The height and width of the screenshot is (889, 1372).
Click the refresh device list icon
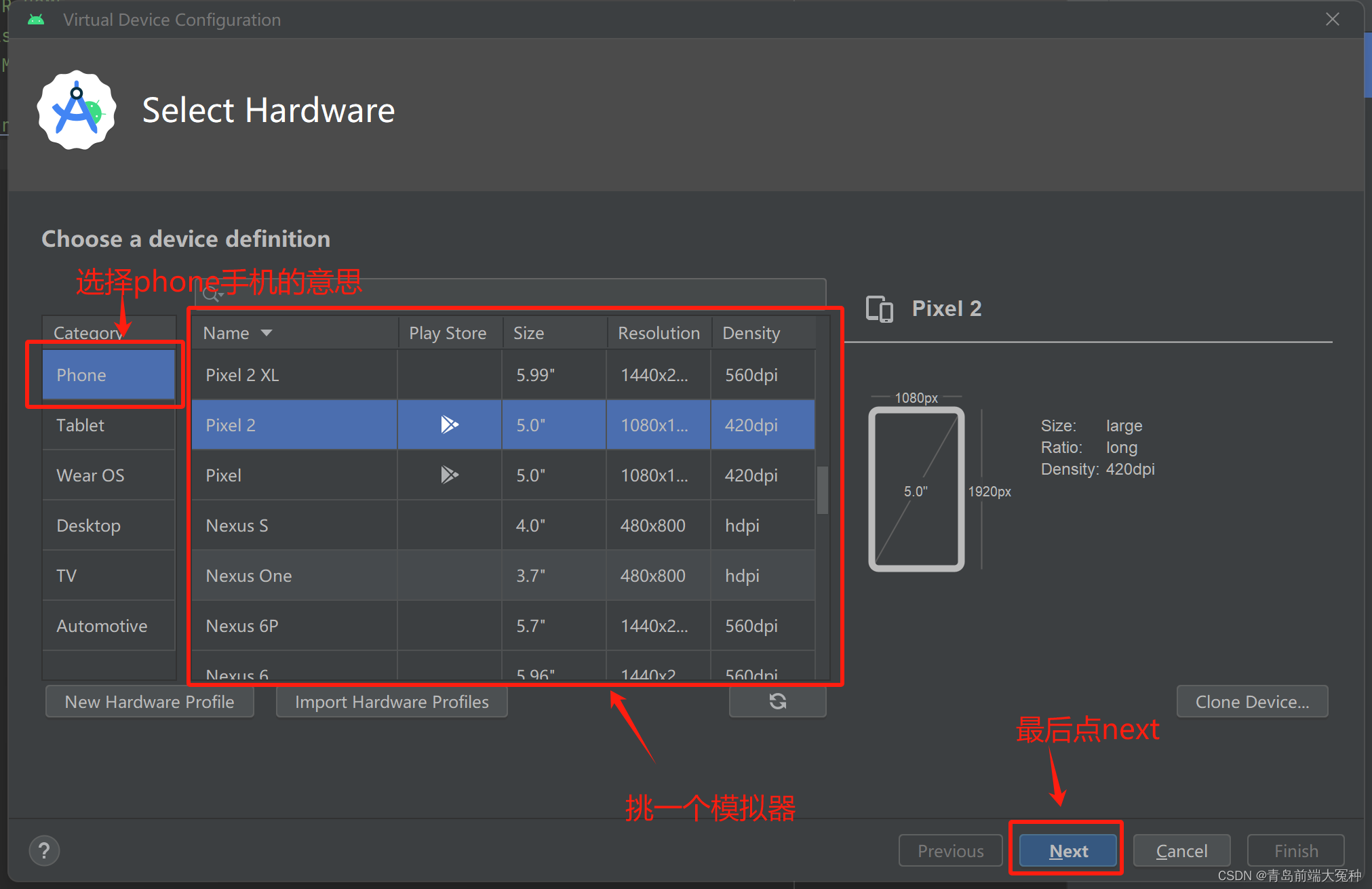click(777, 701)
